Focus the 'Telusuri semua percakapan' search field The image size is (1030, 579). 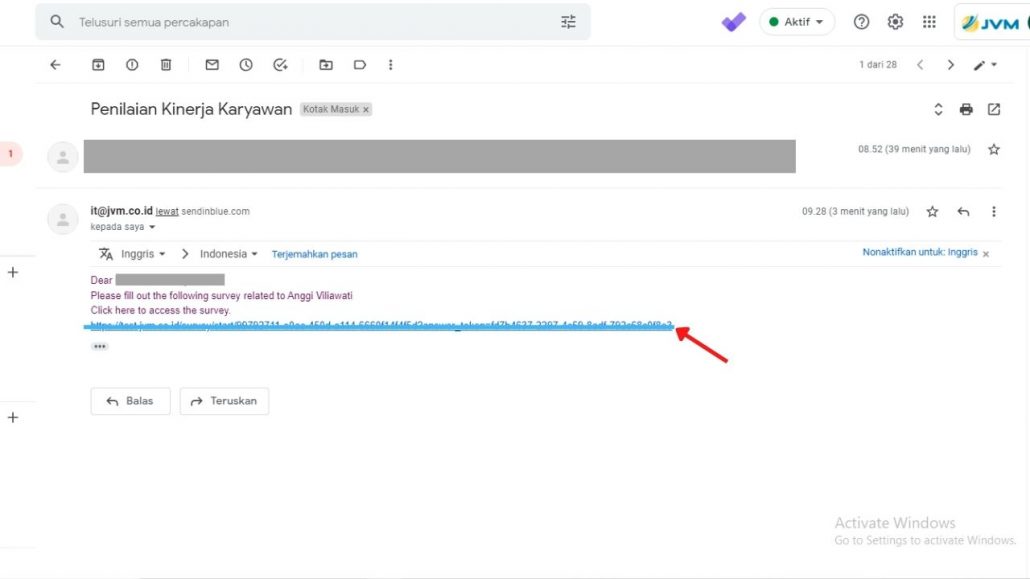(313, 22)
